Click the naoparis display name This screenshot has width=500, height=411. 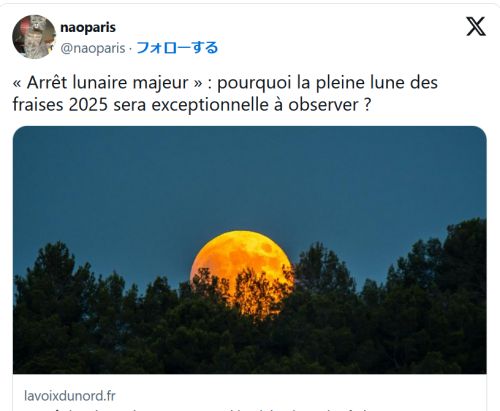click(x=88, y=27)
